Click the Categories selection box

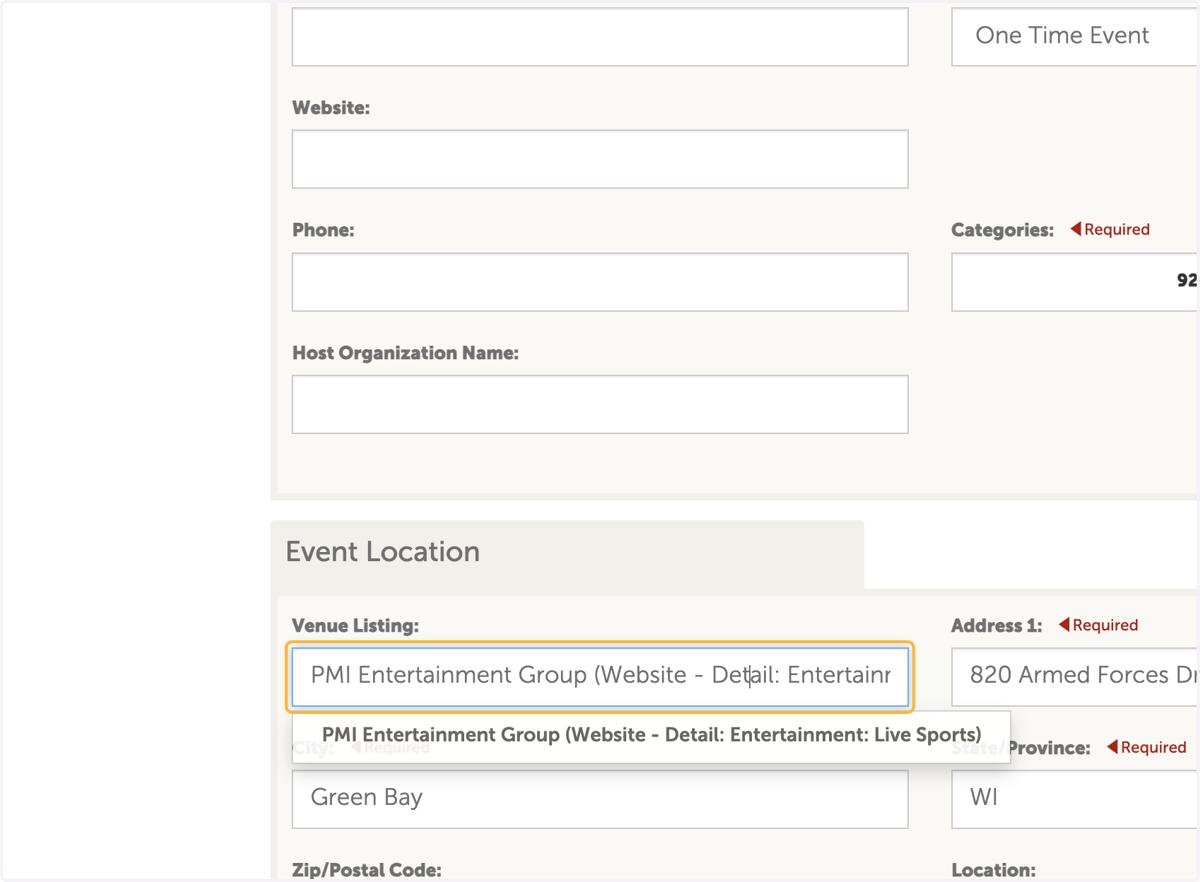1075,282
